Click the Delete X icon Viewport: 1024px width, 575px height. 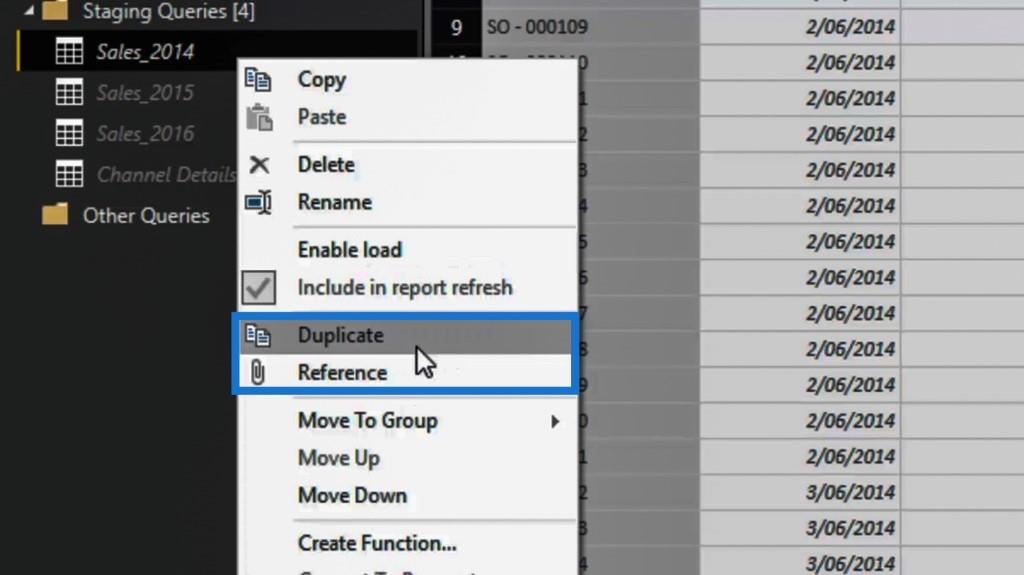click(x=259, y=165)
